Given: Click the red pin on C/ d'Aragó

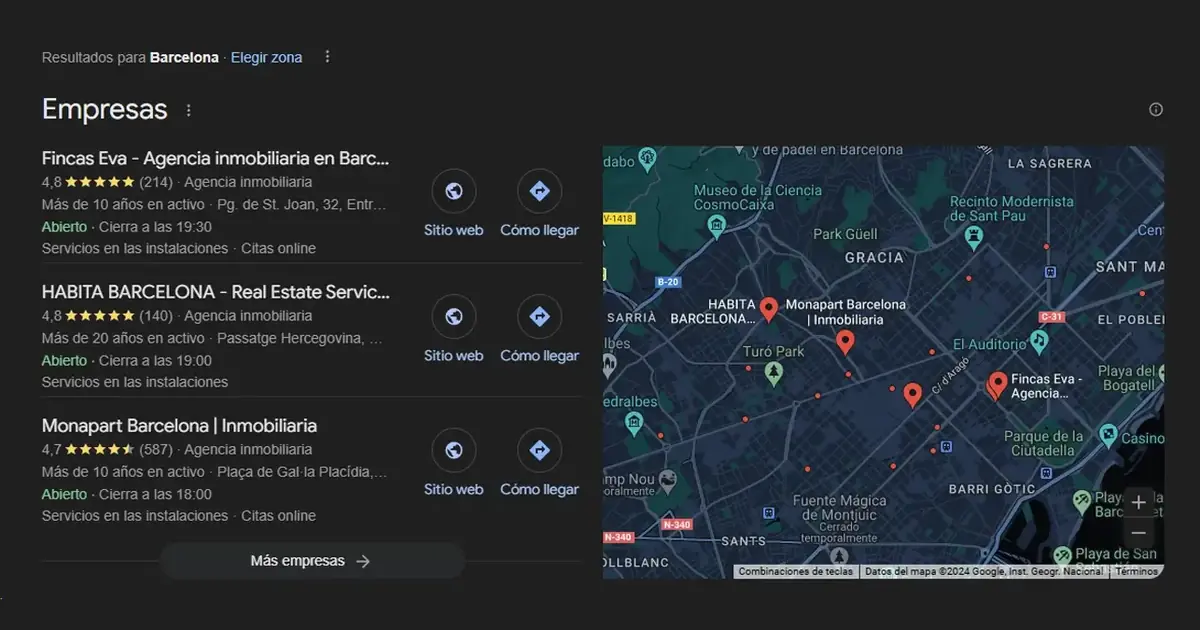Looking at the screenshot, I should 912,395.
